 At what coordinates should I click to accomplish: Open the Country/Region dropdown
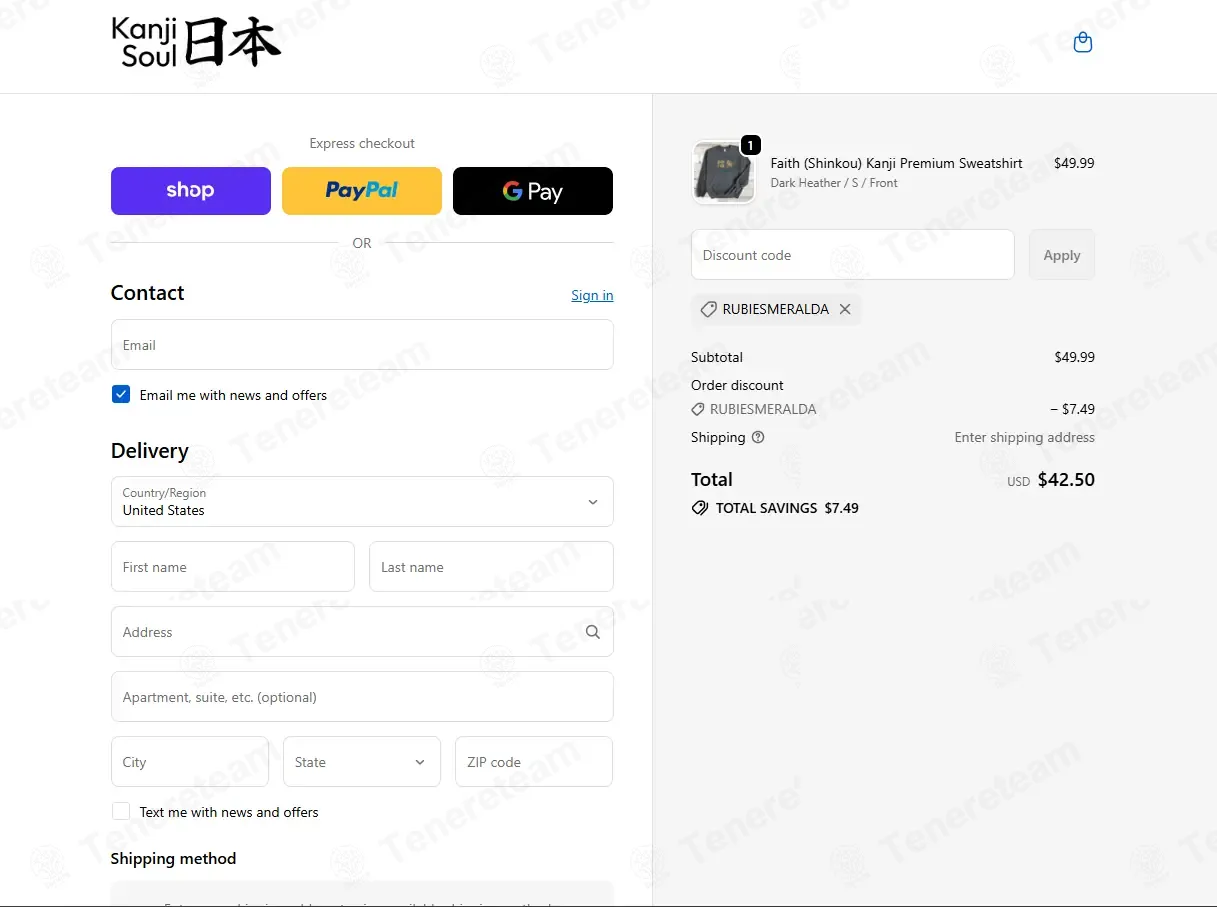(362, 501)
